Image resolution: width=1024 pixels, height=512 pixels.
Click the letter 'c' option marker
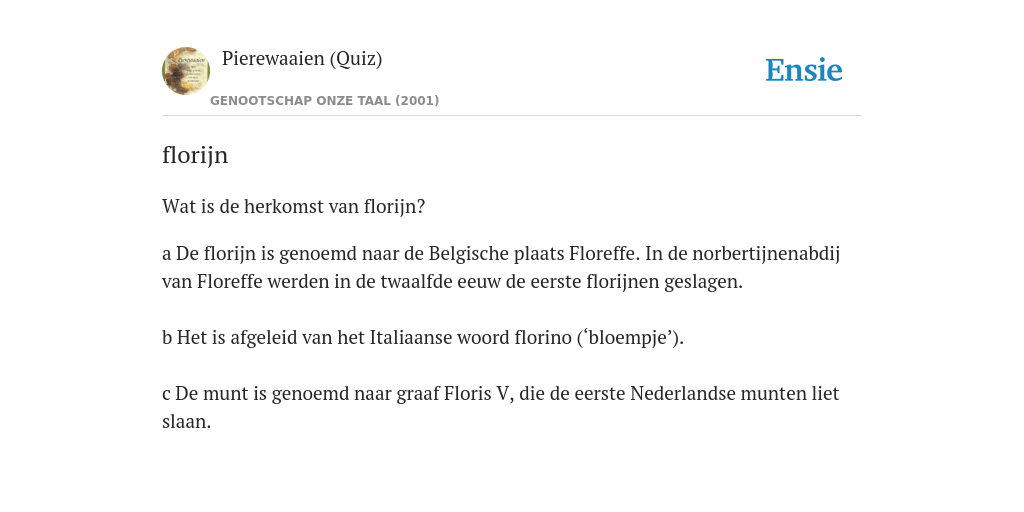167,394
